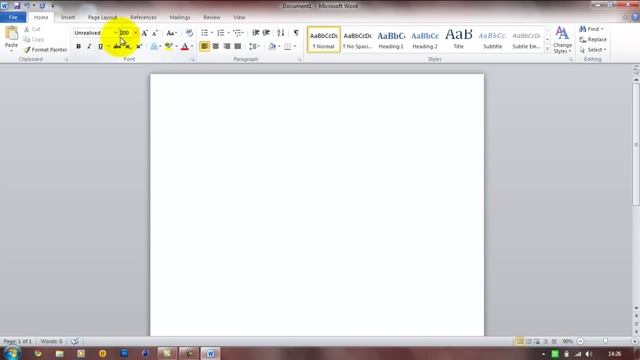Insert a bulleted list
The image size is (640, 360).
(x=204, y=33)
